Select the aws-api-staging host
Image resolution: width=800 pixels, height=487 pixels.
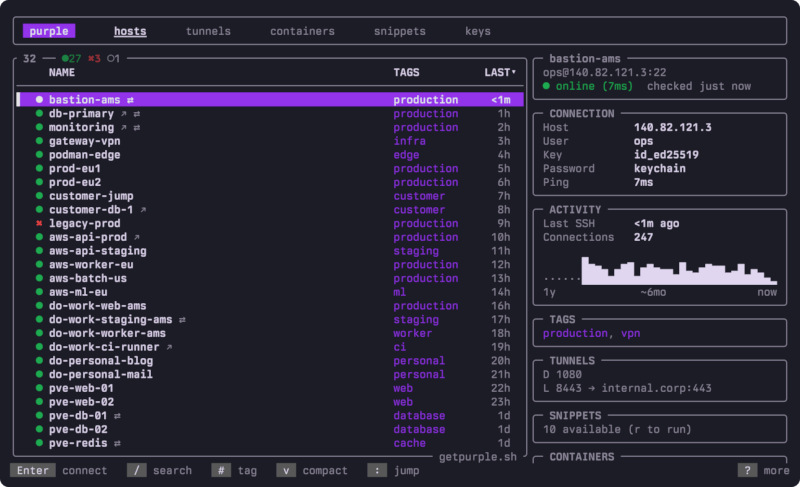tap(270, 251)
